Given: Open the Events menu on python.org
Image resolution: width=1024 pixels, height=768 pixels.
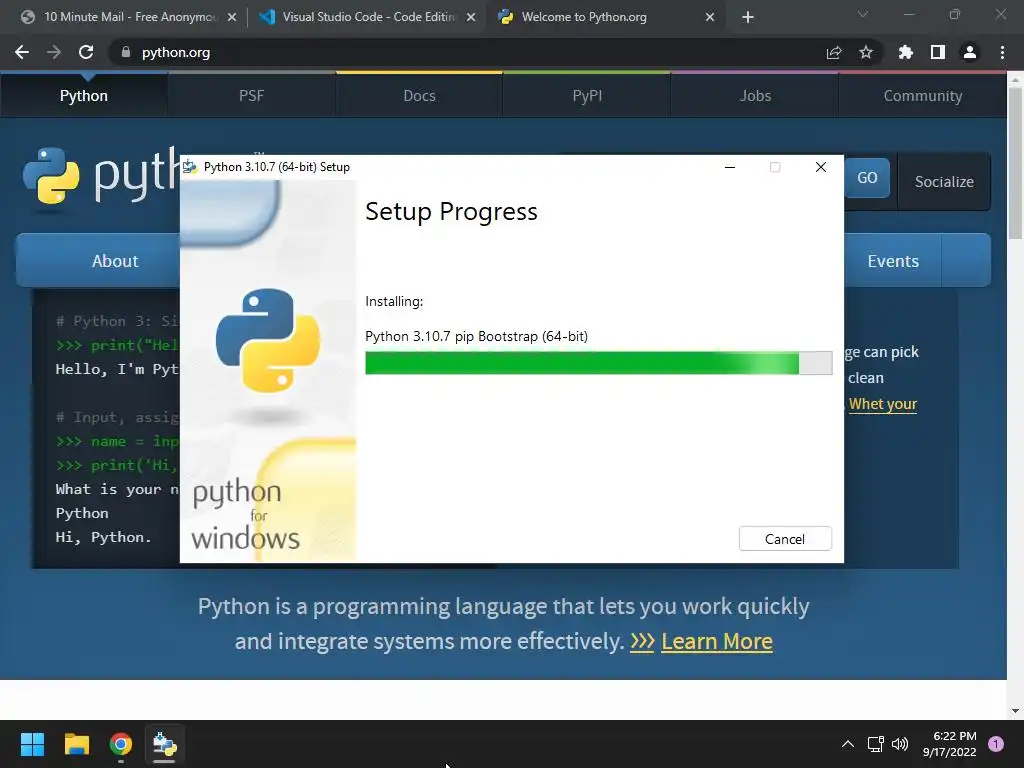Looking at the screenshot, I should point(893,261).
